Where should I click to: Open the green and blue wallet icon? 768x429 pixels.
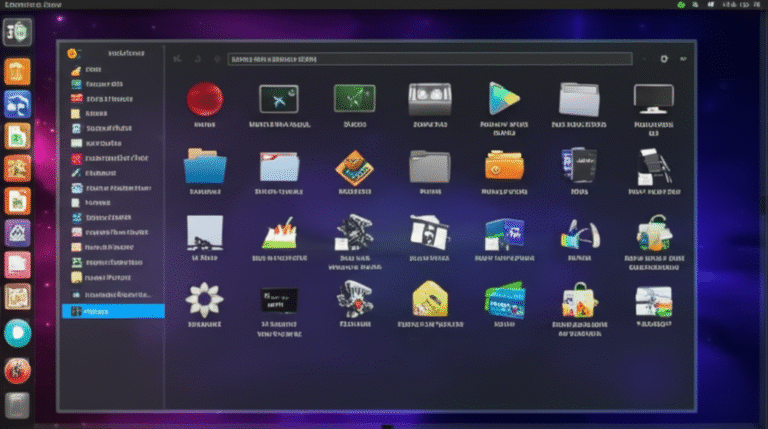pyautogui.click(x=504, y=300)
